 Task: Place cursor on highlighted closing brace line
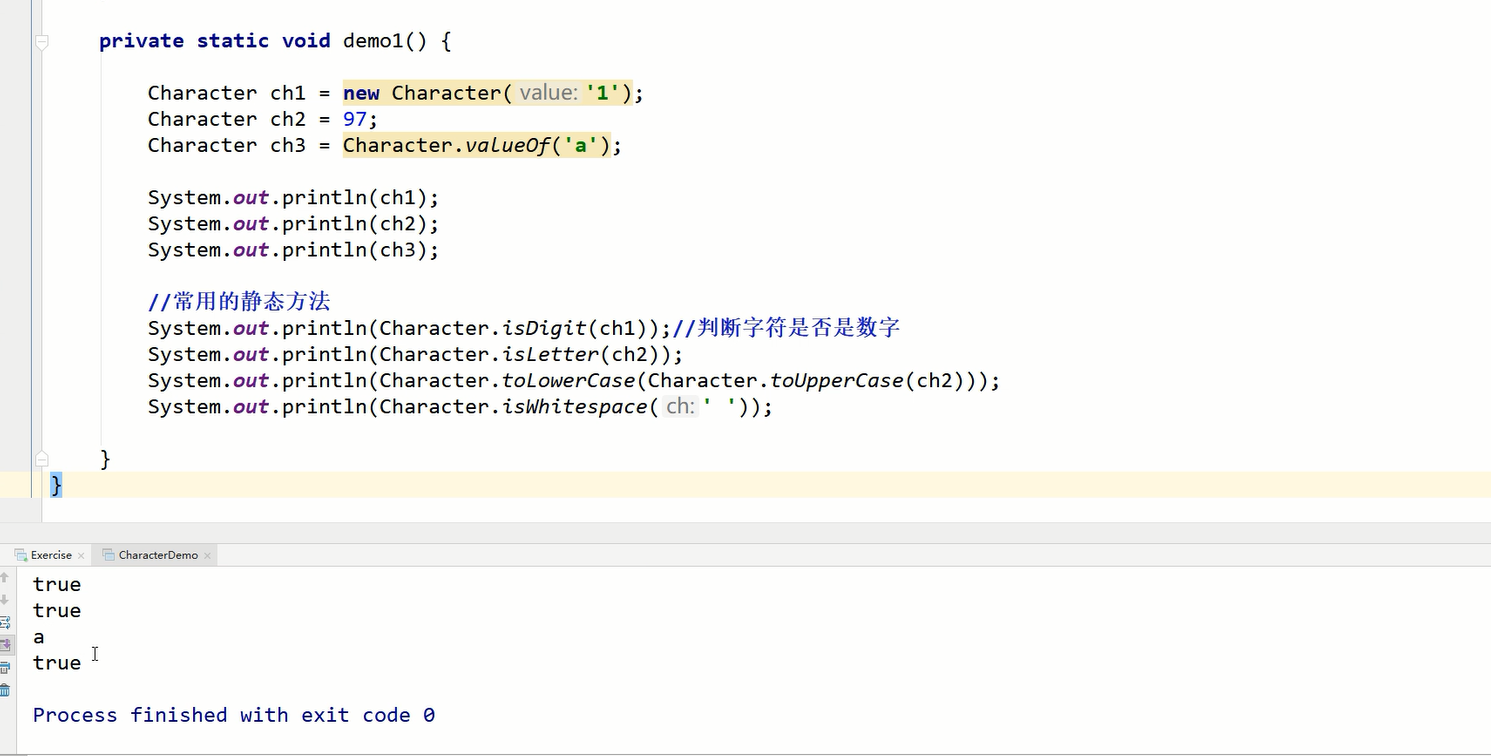coord(57,484)
